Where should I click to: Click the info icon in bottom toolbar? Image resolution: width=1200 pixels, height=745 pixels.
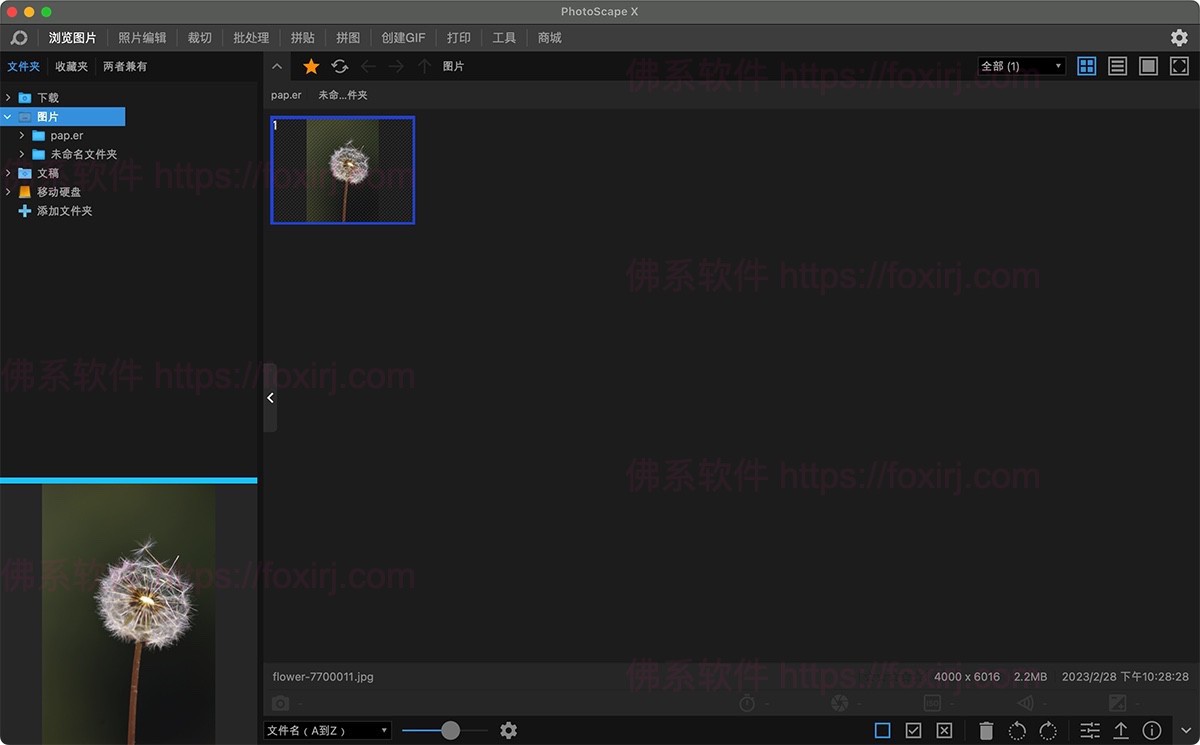click(1151, 730)
